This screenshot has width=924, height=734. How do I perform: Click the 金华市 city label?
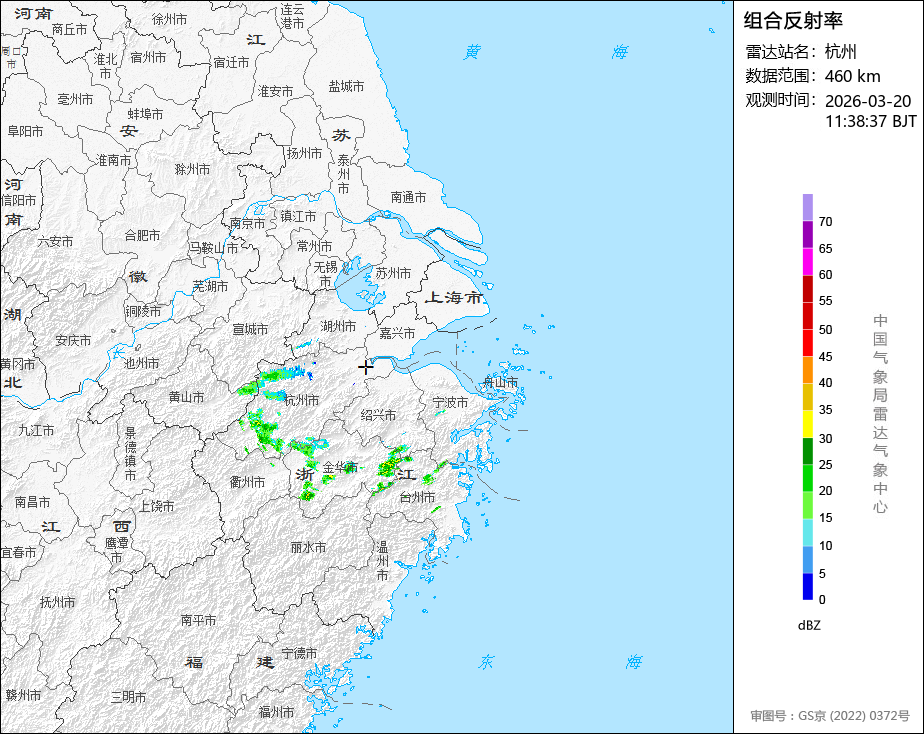coord(340,468)
